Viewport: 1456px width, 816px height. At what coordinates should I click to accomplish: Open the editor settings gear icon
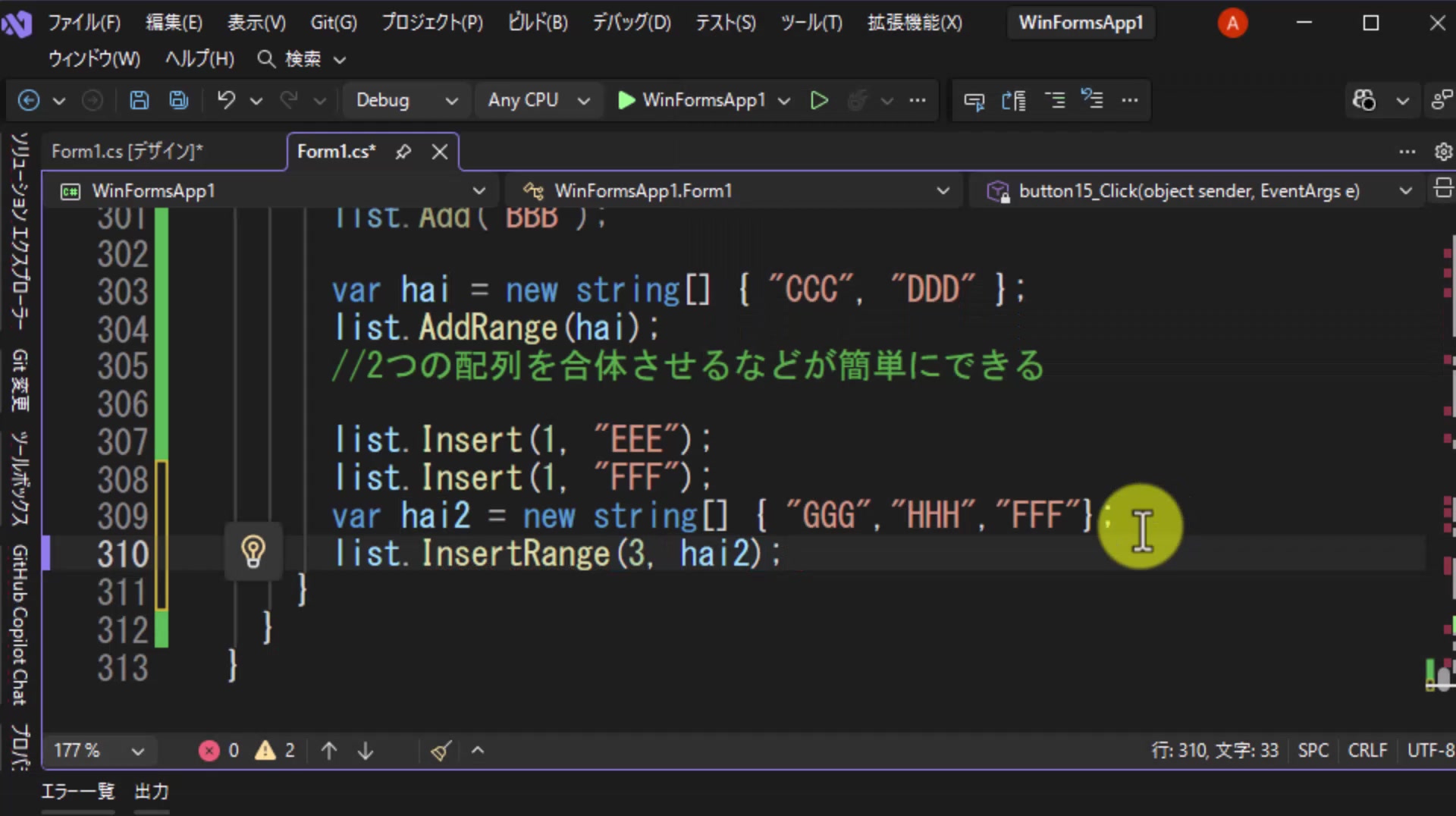[x=1443, y=152]
